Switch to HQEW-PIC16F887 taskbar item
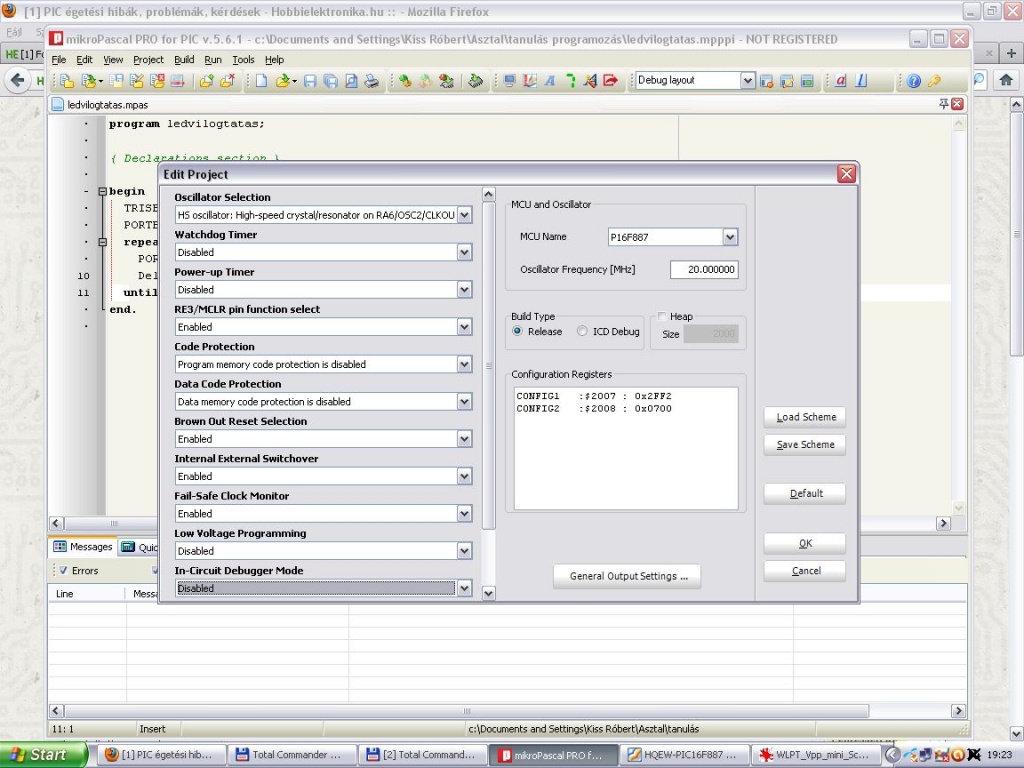 click(x=684, y=755)
